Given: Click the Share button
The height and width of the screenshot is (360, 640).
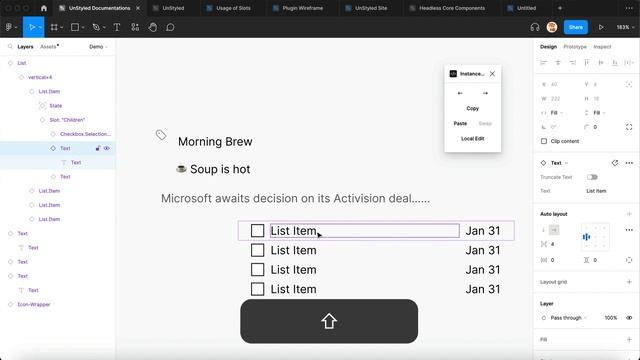Looking at the screenshot, I should coord(576,27).
